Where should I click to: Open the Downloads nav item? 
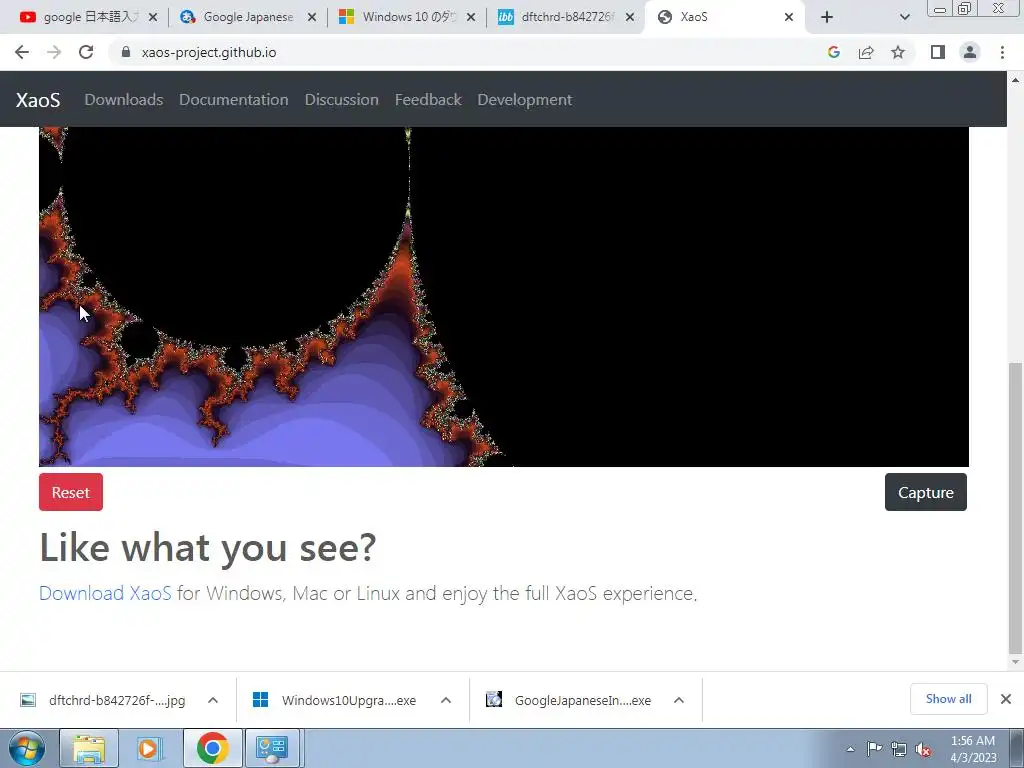(123, 100)
